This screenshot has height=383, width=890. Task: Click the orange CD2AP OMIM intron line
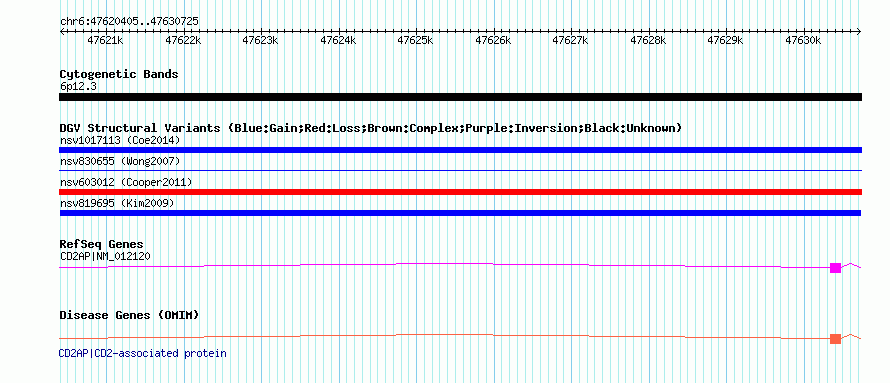(444, 335)
